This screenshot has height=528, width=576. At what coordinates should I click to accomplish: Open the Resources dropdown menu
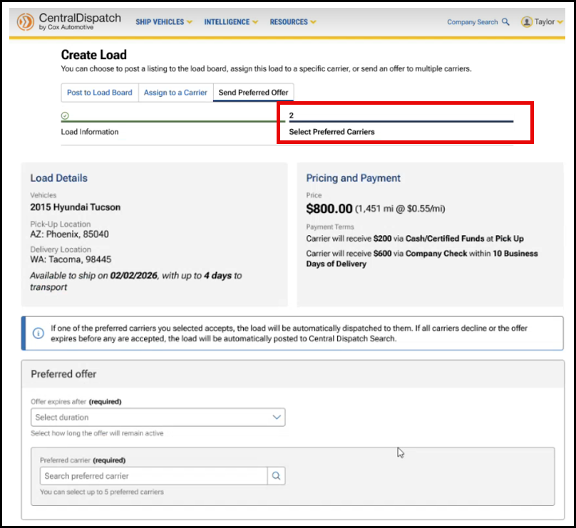pos(293,22)
